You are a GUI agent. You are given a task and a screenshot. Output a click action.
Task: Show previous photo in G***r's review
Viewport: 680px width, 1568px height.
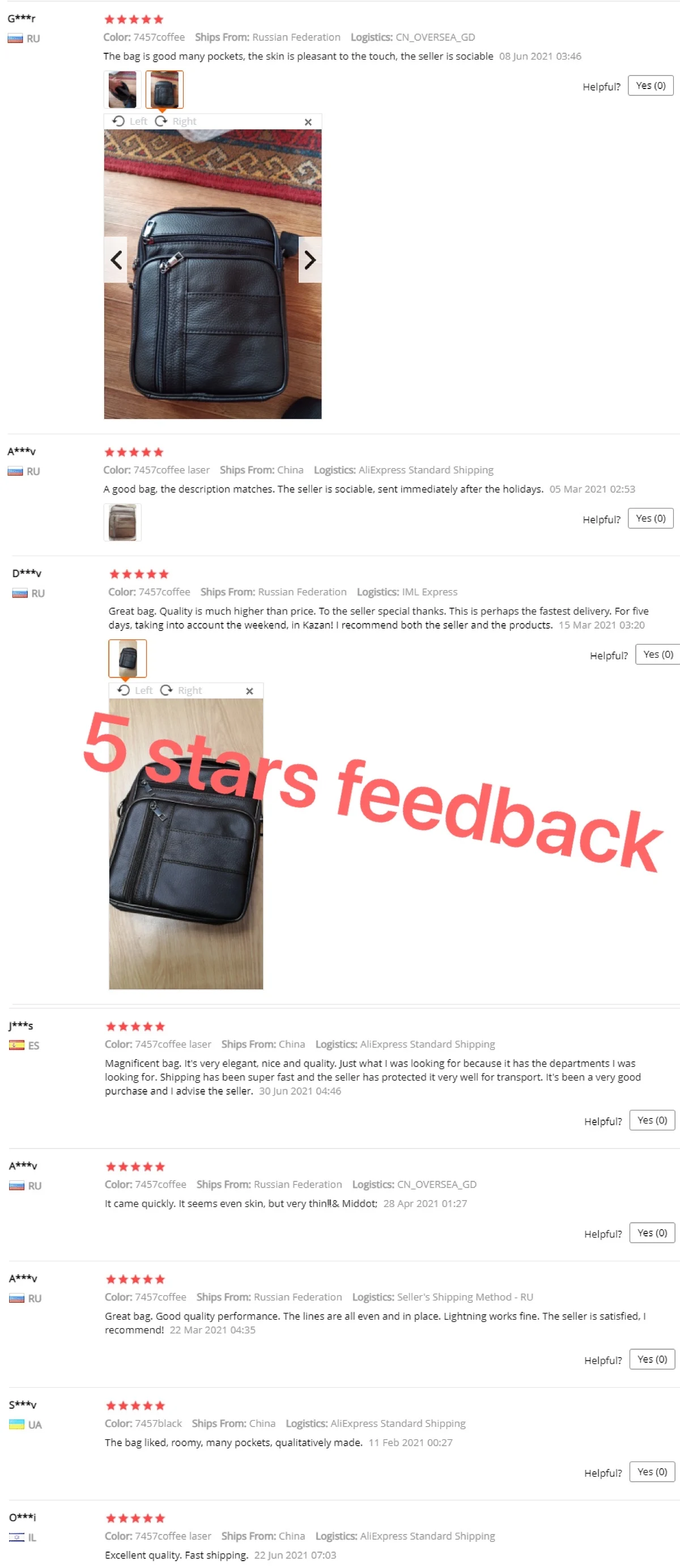116,260
